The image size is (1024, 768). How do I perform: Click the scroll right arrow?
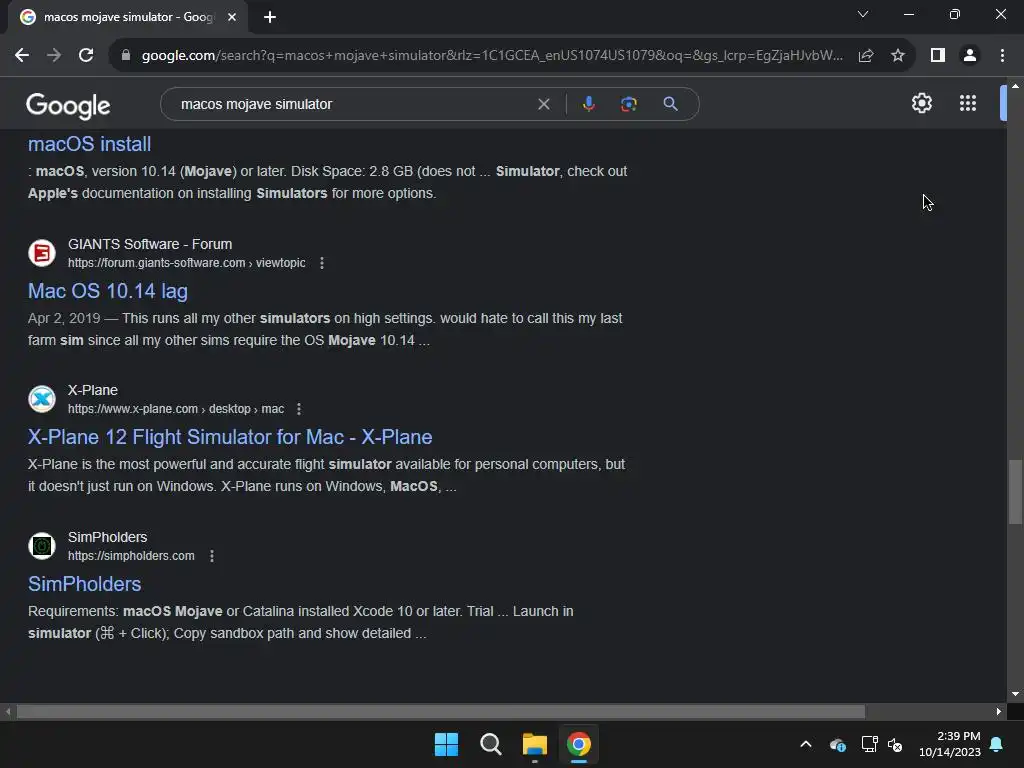click(999, 712)
